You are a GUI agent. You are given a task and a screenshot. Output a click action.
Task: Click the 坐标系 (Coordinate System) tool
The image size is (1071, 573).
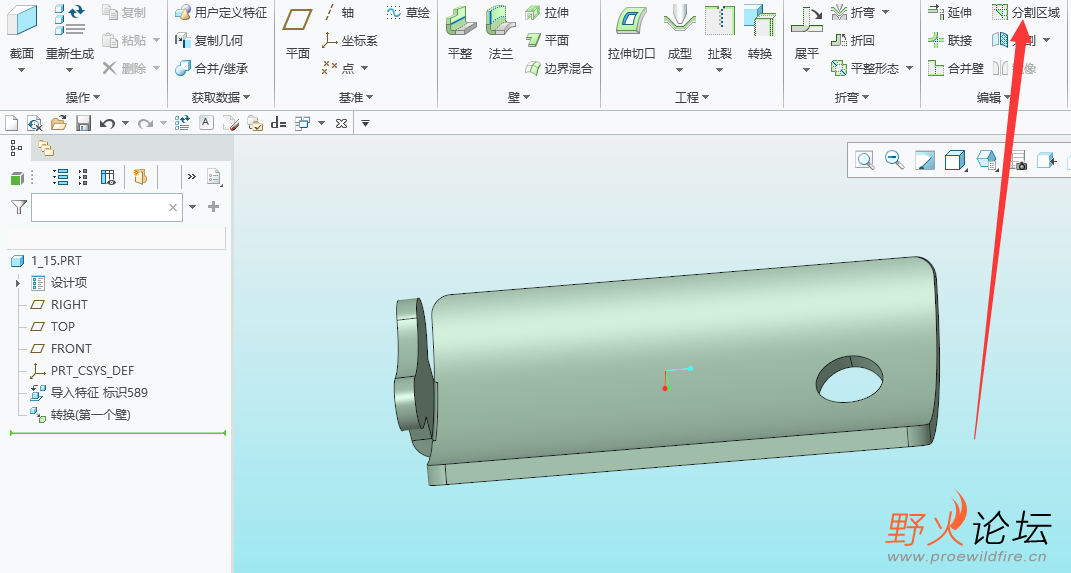350,40
